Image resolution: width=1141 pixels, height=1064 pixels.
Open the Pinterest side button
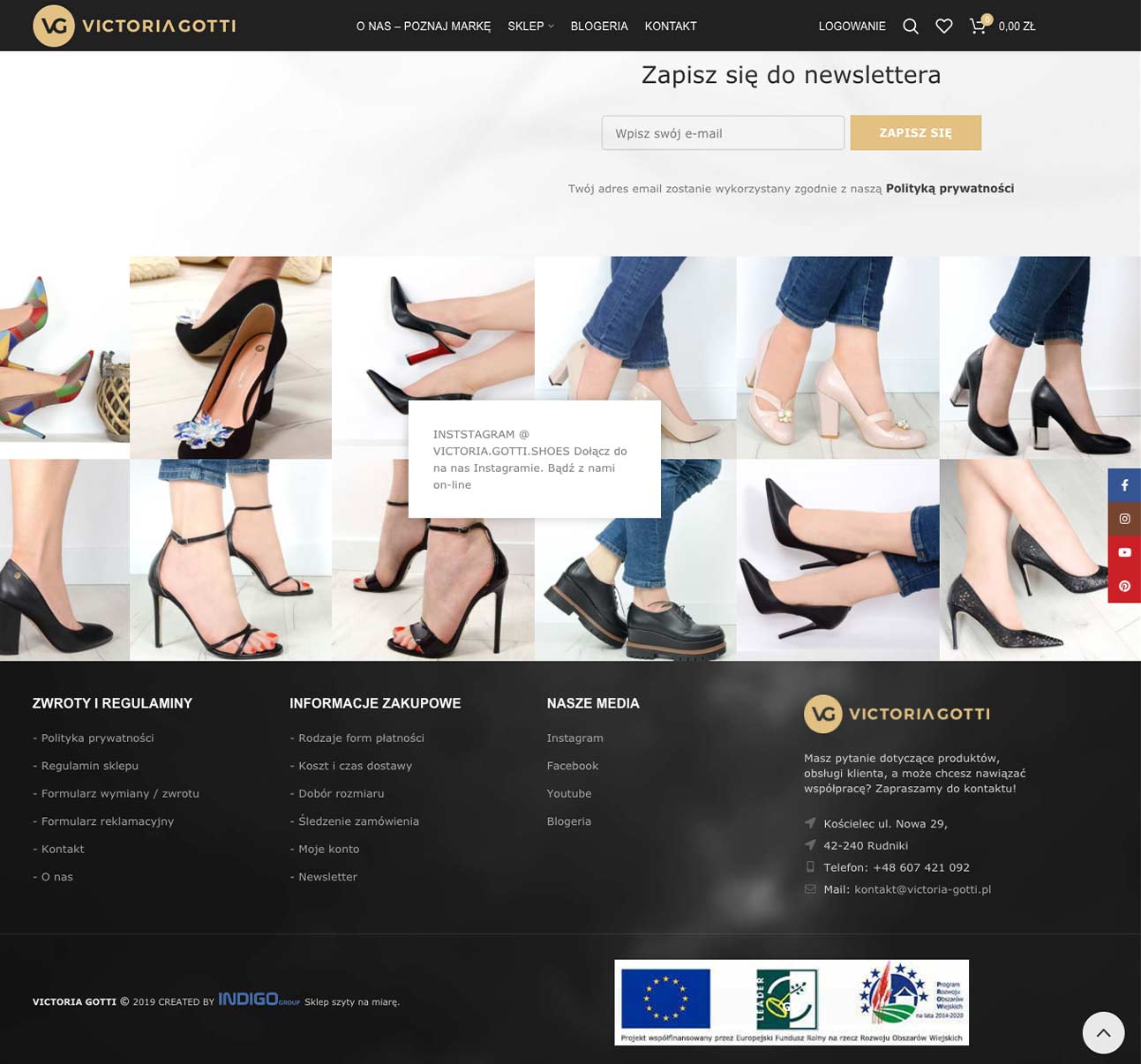[1124, 586]
